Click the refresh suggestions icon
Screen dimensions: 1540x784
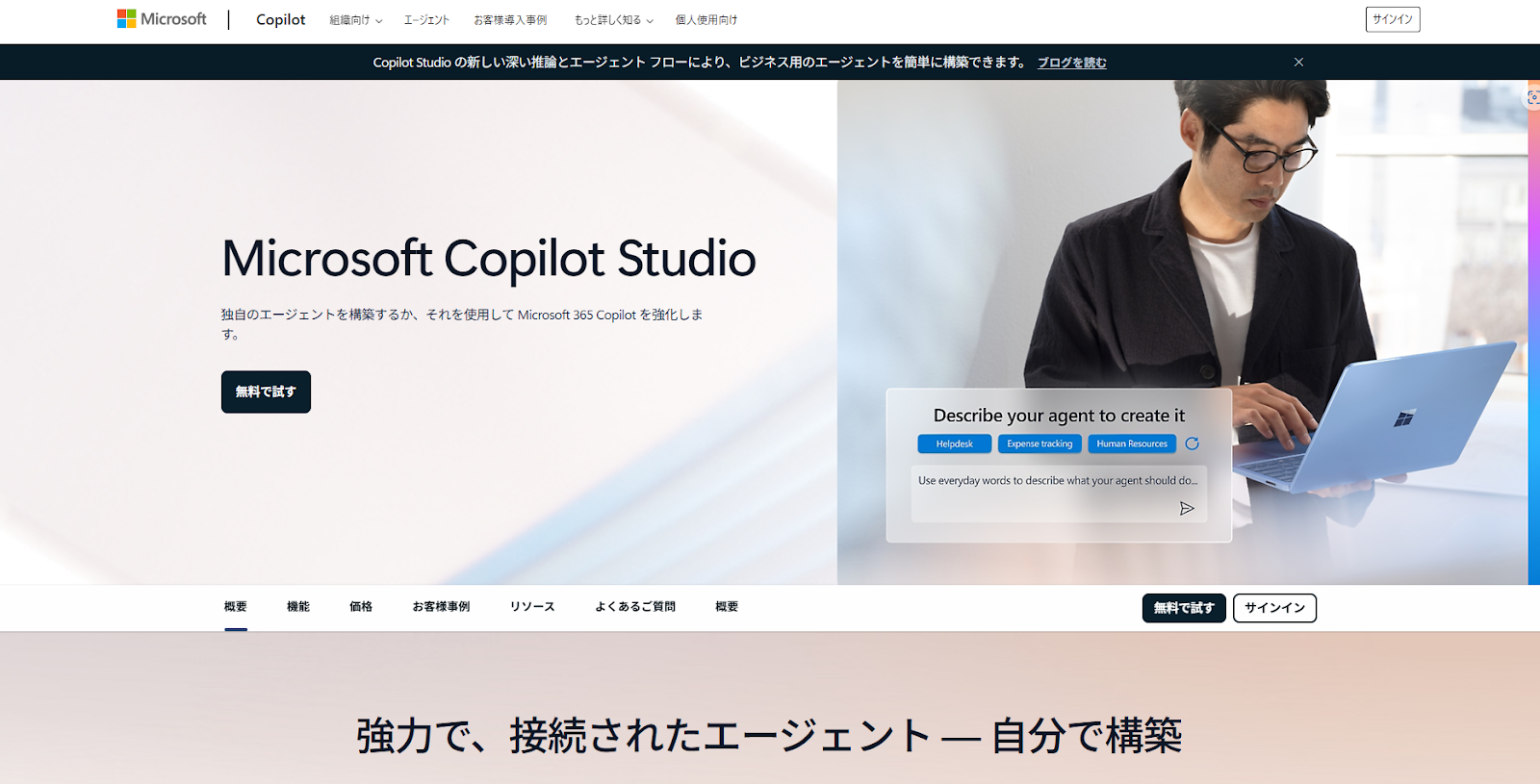pyautogui.click(x=1192, y=443)
